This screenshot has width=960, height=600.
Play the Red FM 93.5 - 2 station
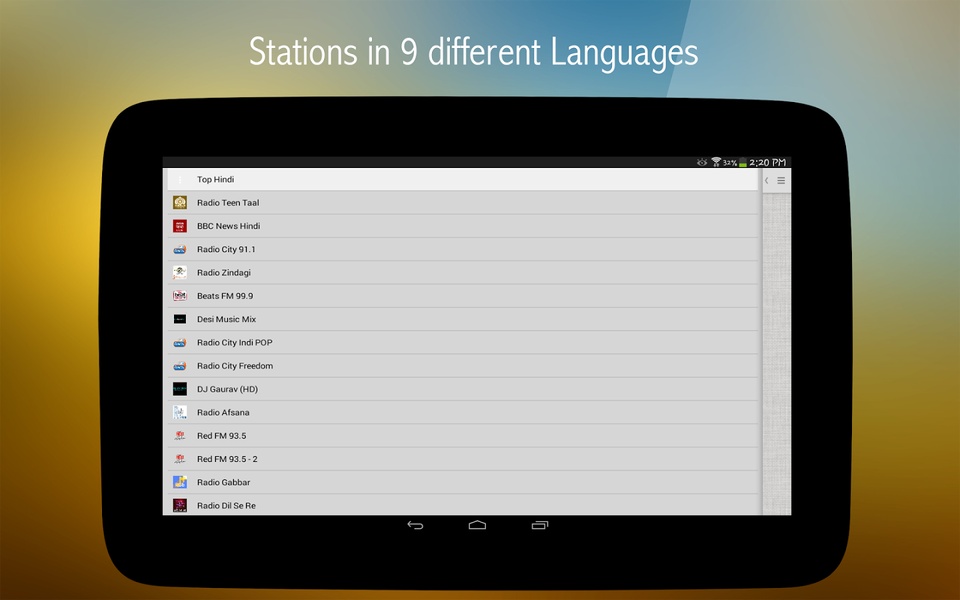463,459
